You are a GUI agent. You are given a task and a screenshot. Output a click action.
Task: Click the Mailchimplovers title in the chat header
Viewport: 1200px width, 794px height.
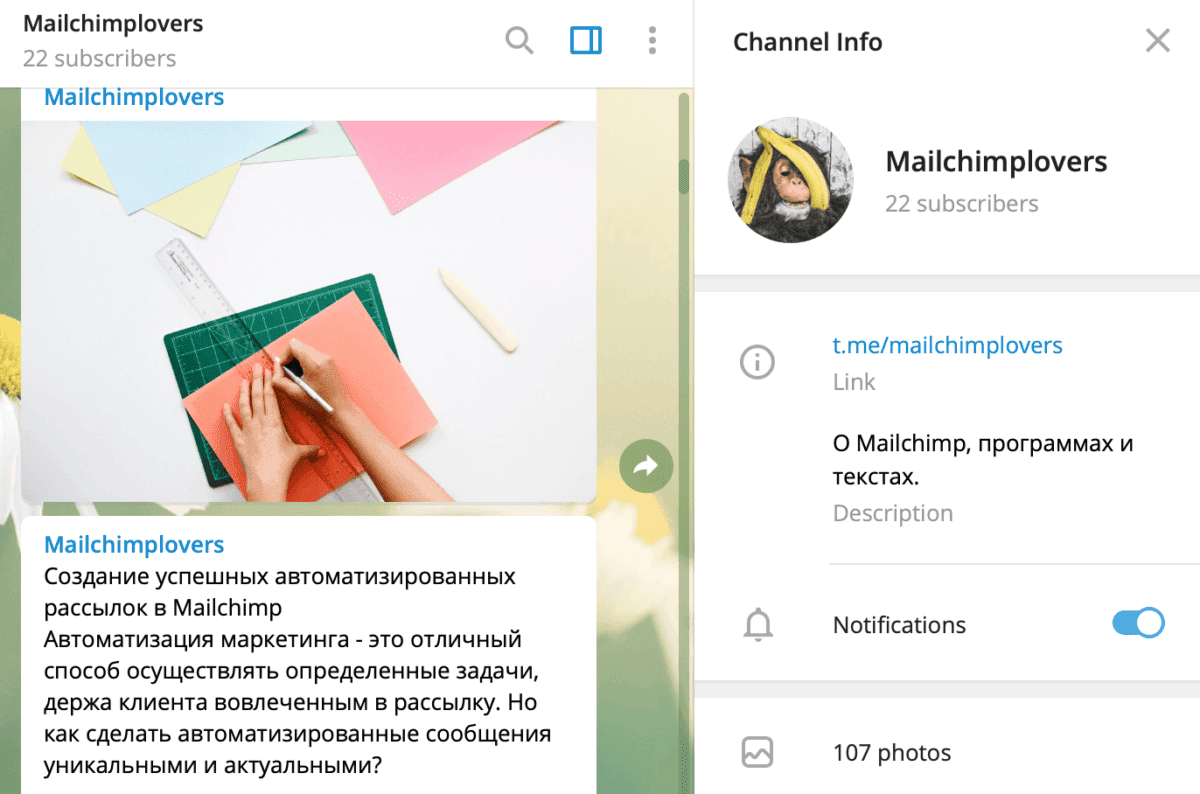coord(112,23)
